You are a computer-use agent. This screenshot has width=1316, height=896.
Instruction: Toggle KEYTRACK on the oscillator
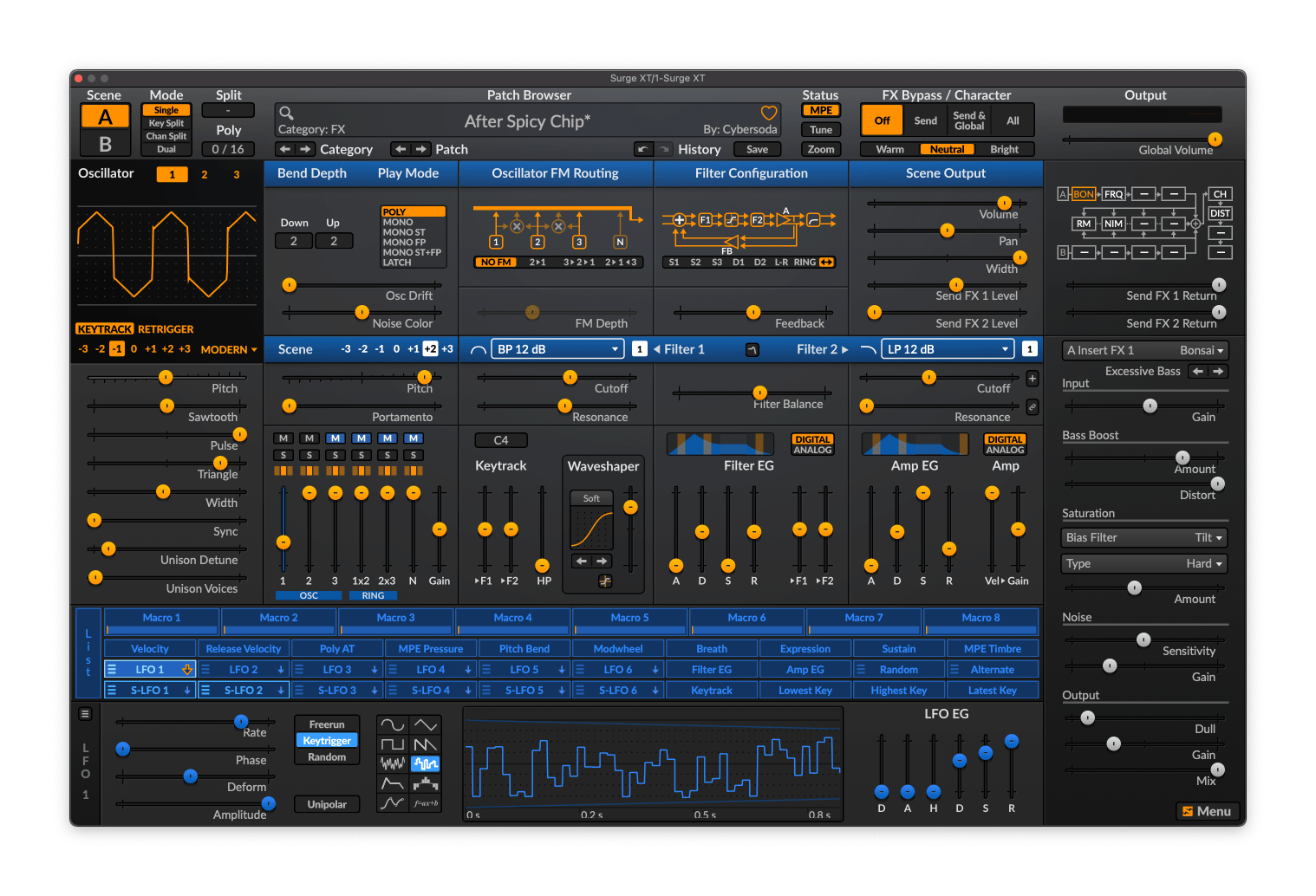(x=104, y=328)
